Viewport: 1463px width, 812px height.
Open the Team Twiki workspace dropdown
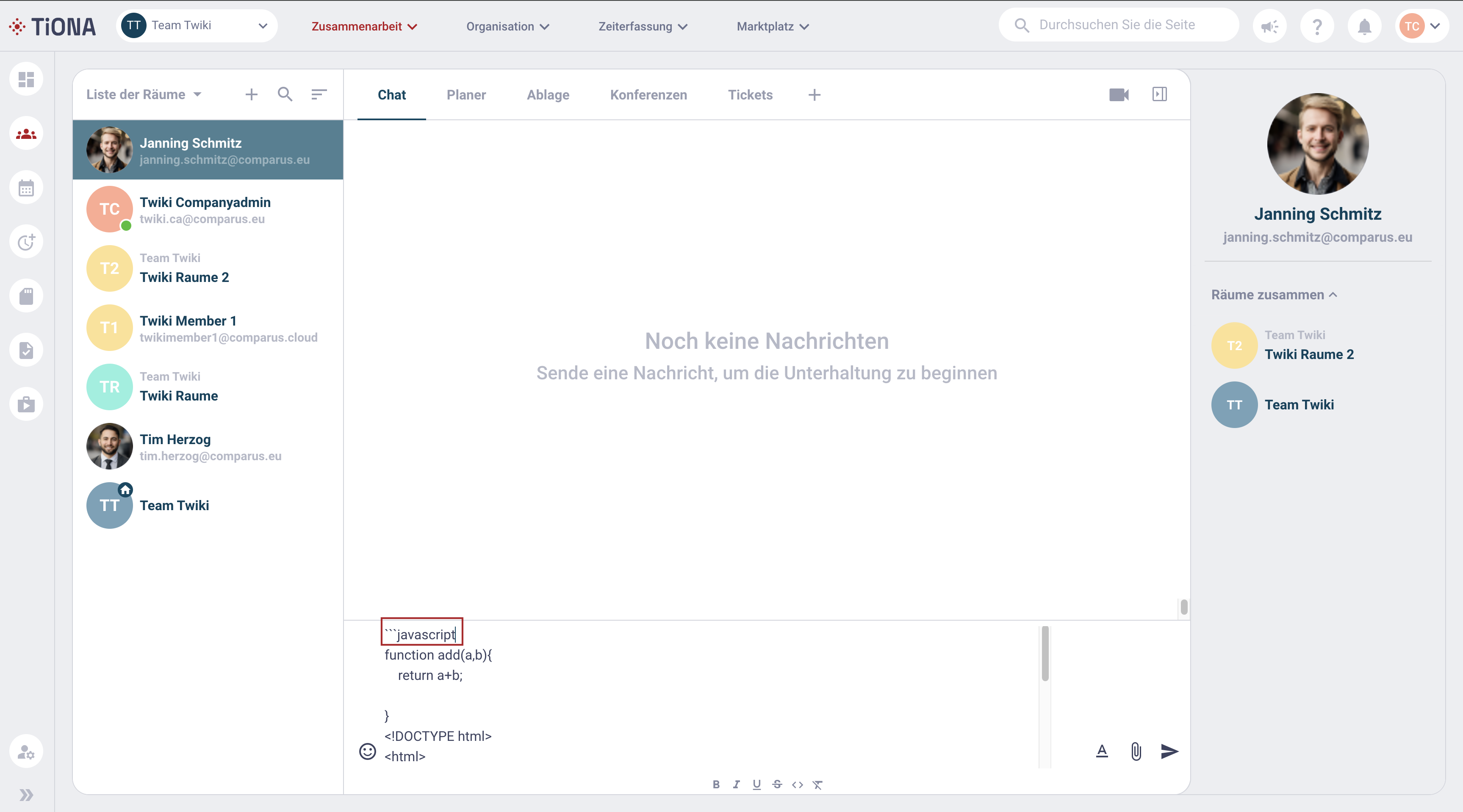(x=197, y=26)
